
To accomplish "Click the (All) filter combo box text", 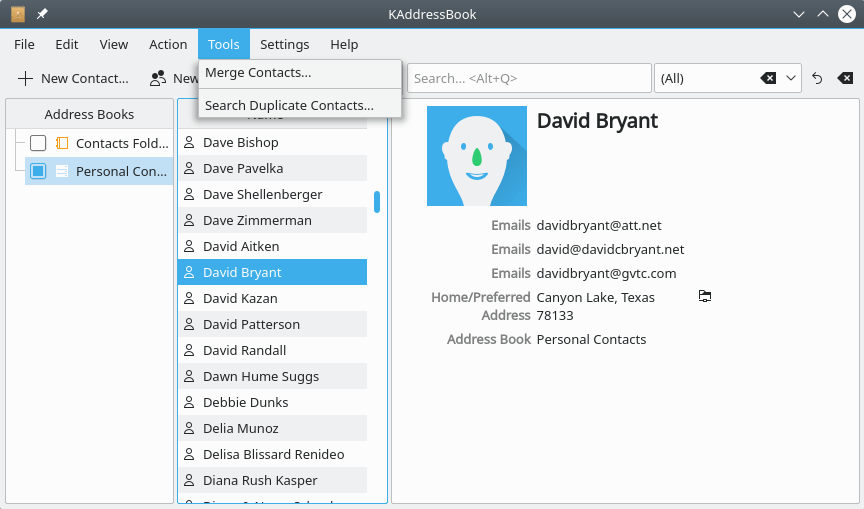I will pos(672,78).
